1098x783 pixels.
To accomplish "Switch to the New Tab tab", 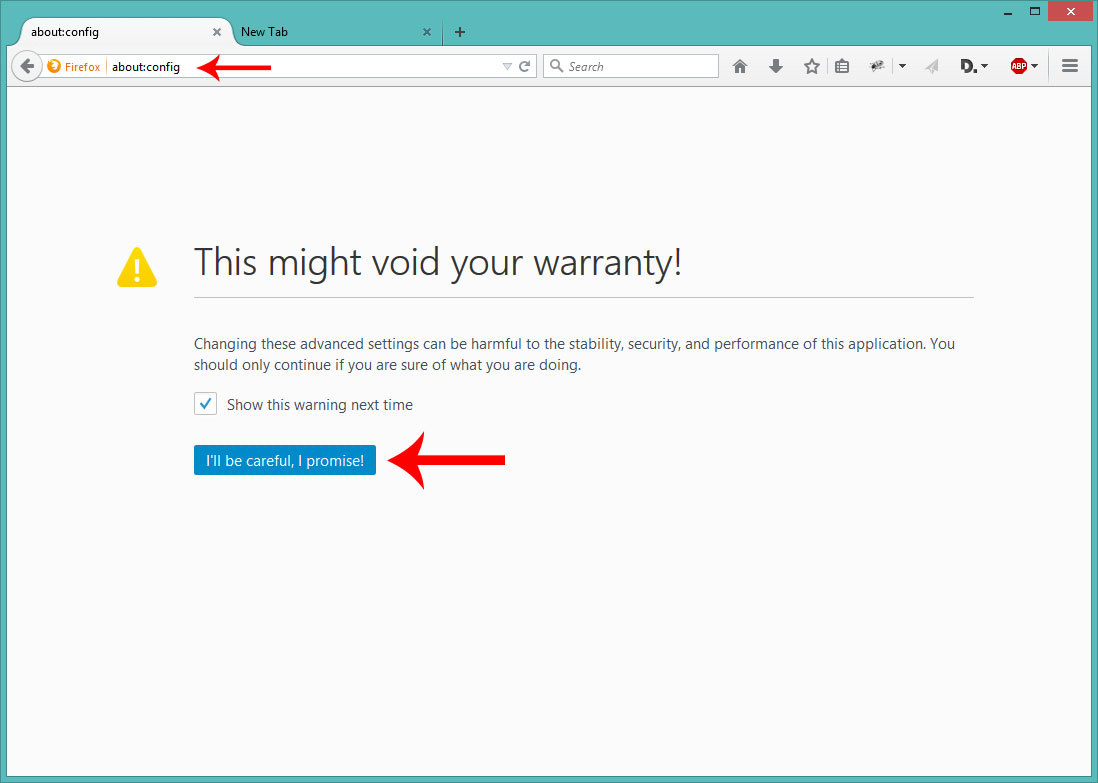I will [338, 32].
